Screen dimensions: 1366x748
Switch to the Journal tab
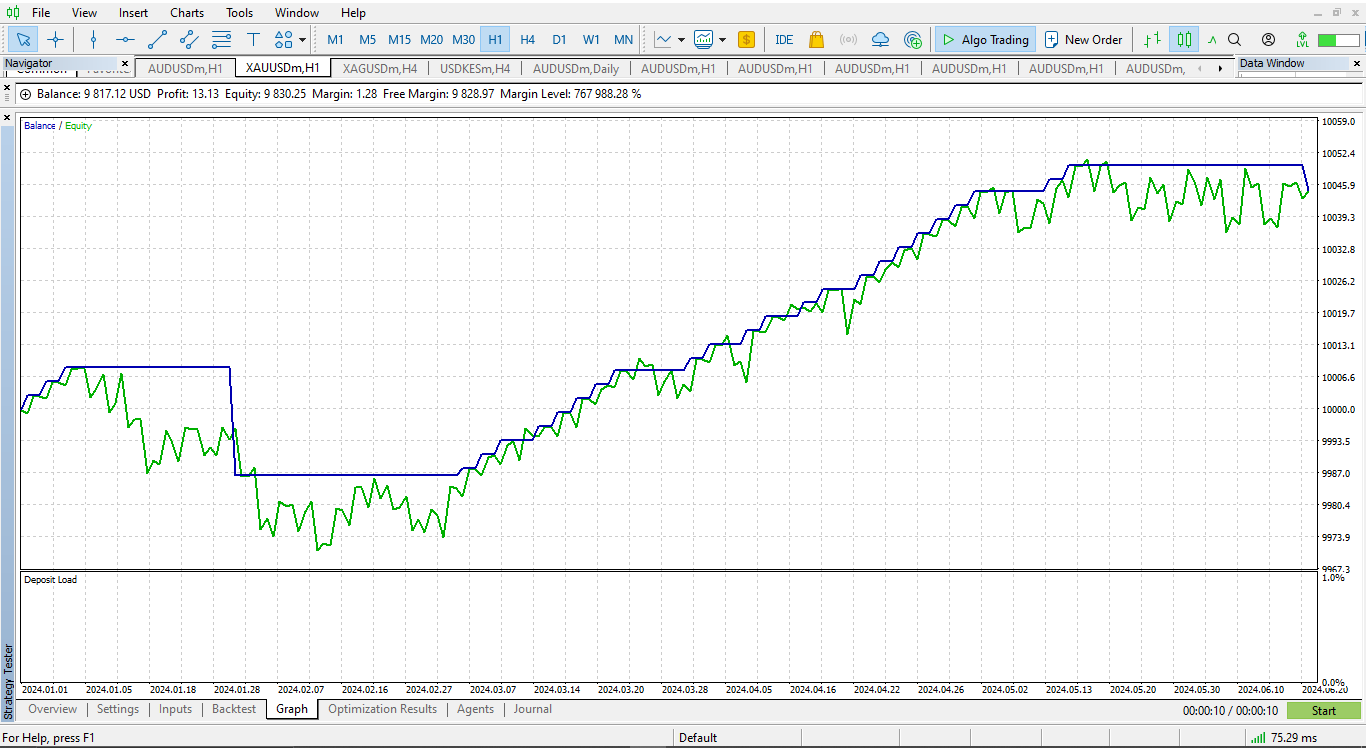532,709
